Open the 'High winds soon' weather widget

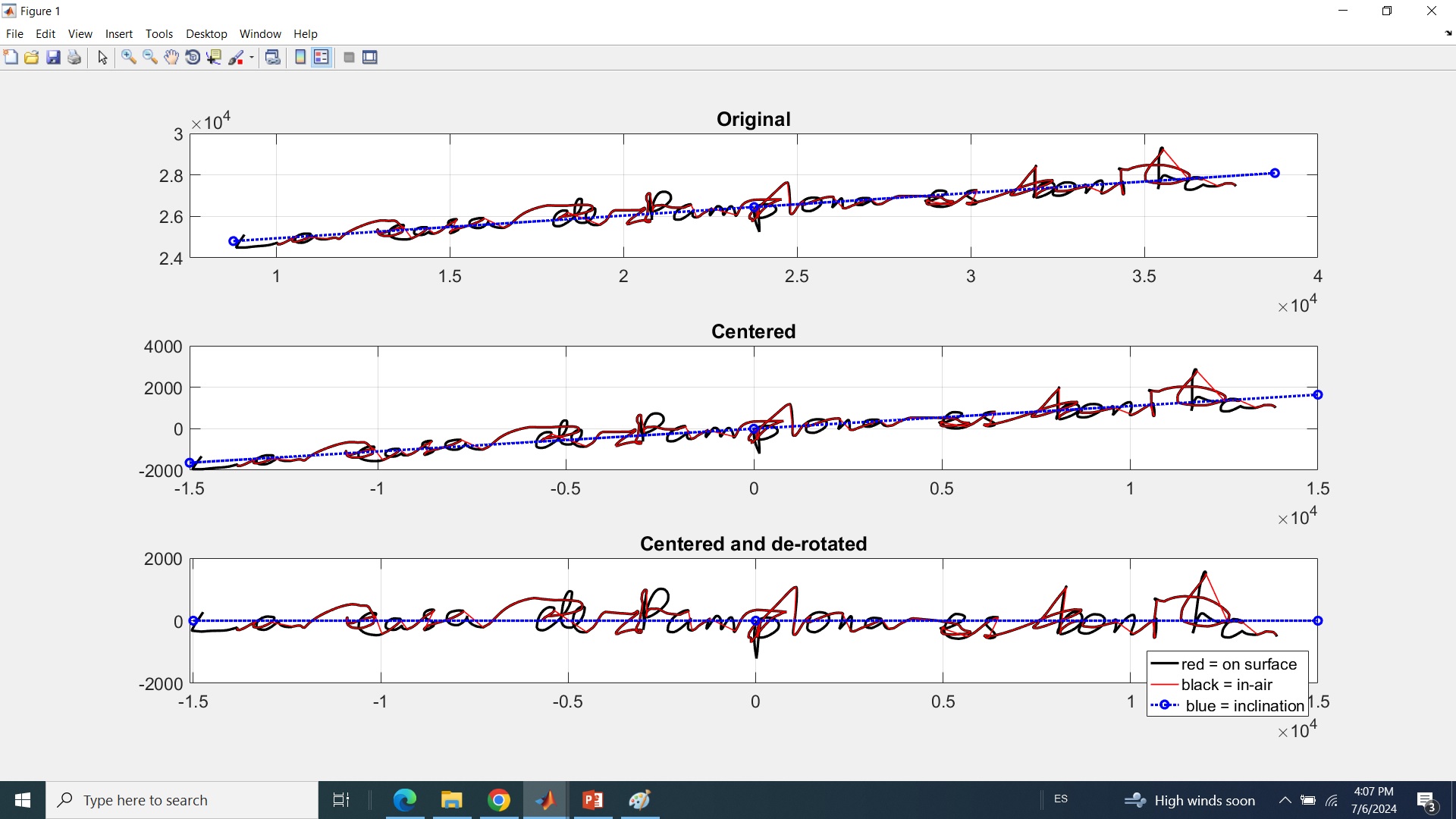click(1190, 800)
